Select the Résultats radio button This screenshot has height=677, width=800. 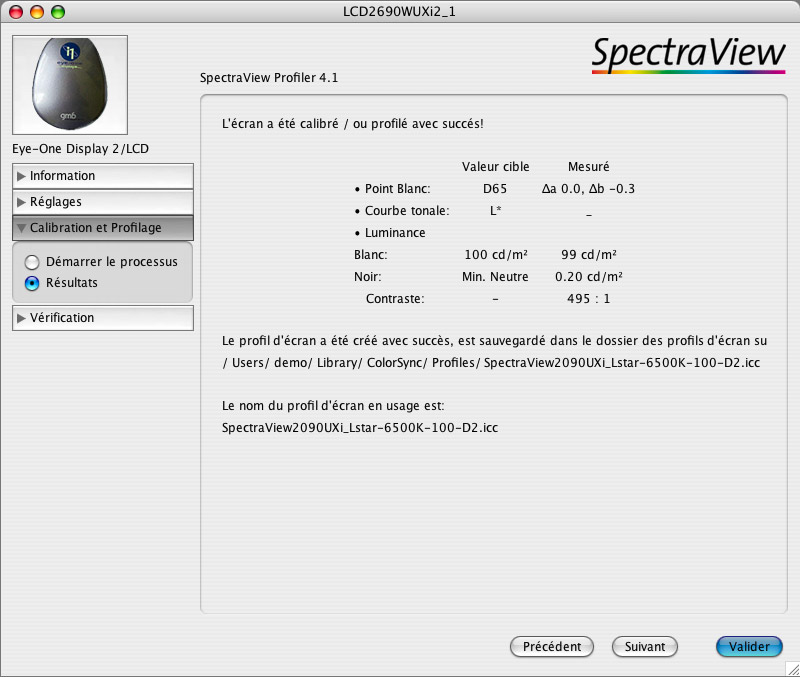pyautogui.click(x=32, y=283)
